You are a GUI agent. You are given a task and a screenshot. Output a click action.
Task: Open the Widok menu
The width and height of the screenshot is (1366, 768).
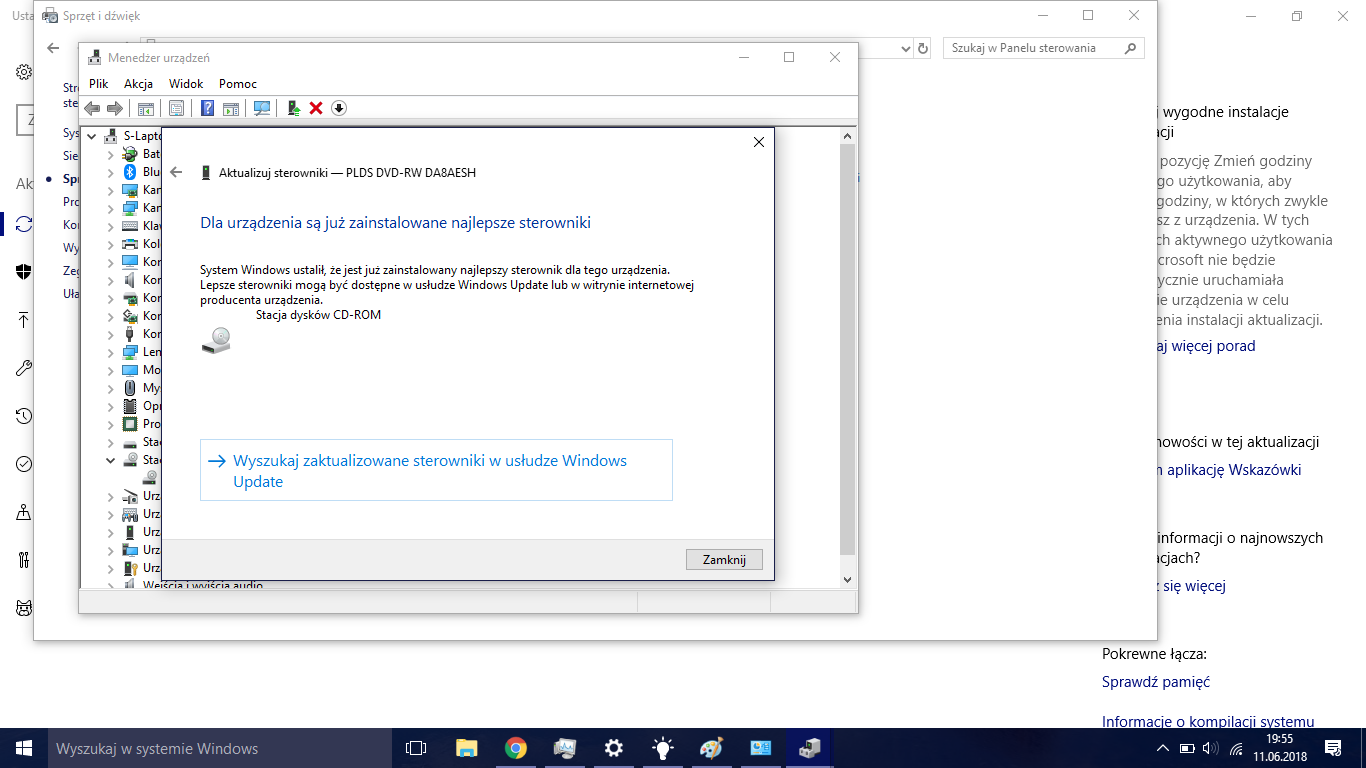186,84
